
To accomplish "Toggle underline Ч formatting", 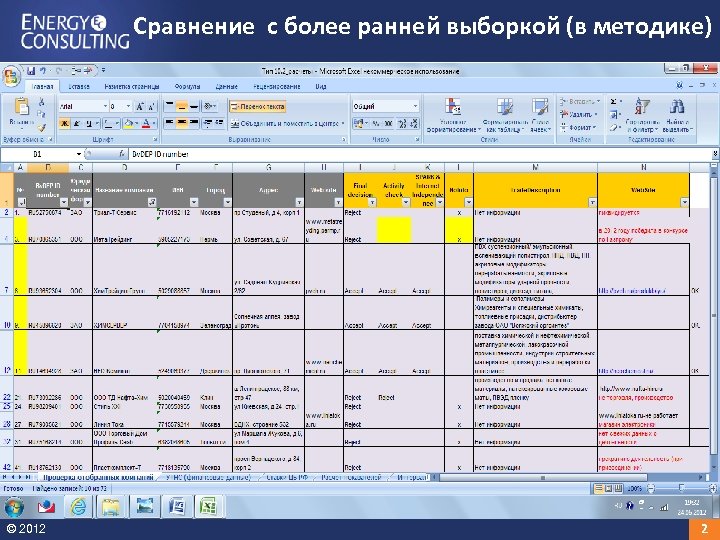I will click(x=89, y=123).
